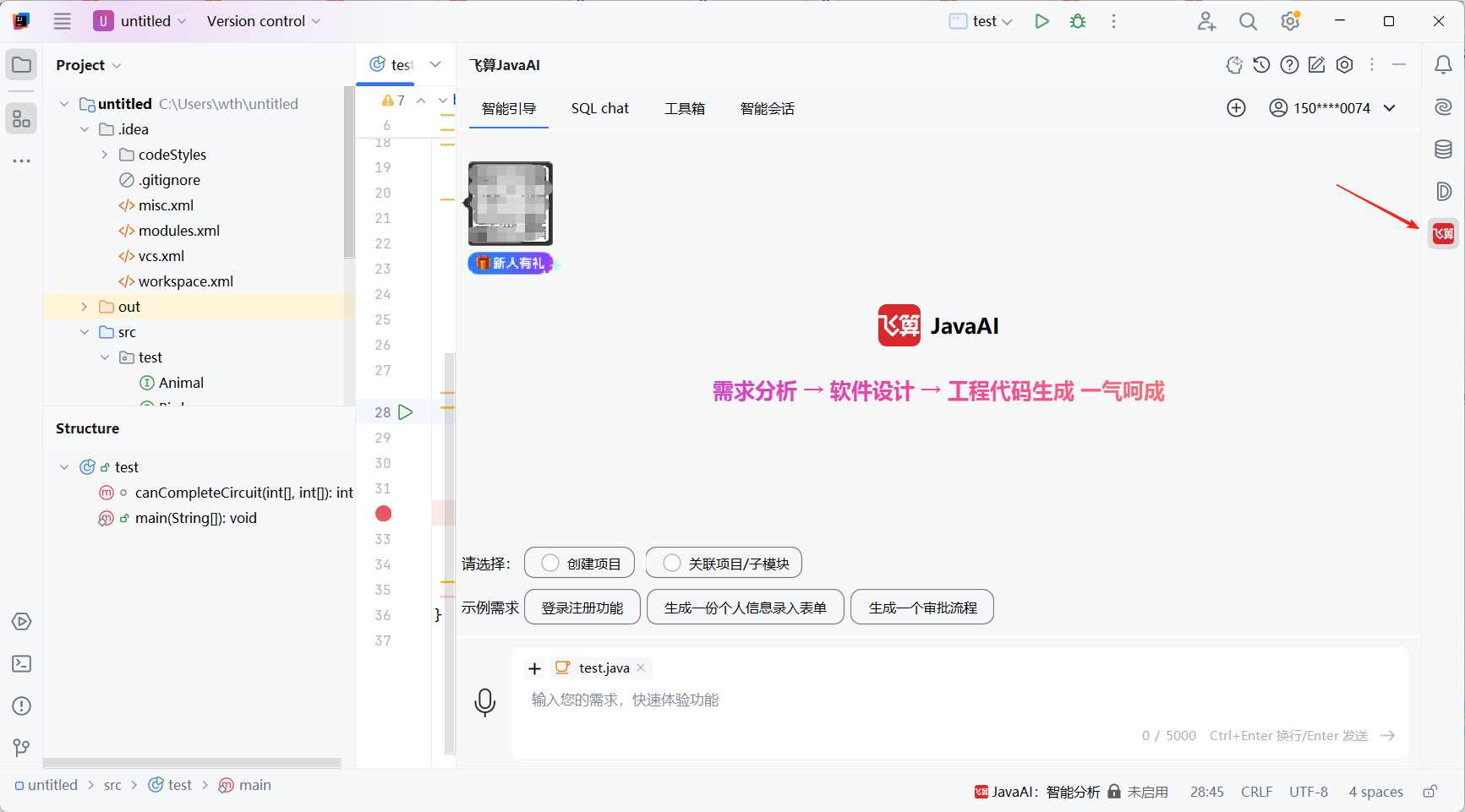The image size is (1465, 812).
Task: Click the 生成一个审批流程 example button
Action: (x=921, y=607)
